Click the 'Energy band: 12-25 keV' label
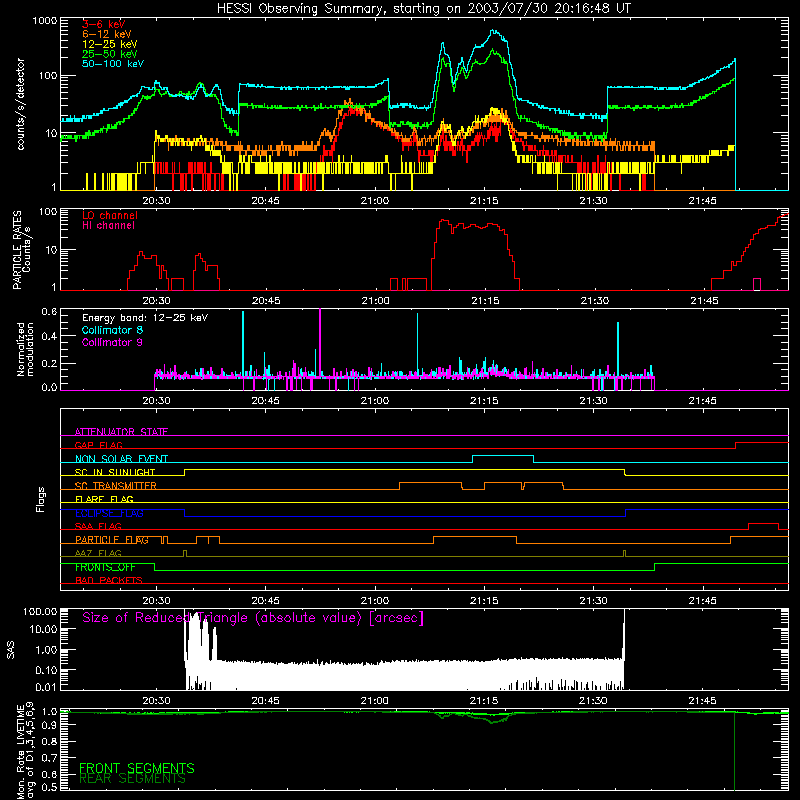800x800 pixels. [x=145, y=318]
